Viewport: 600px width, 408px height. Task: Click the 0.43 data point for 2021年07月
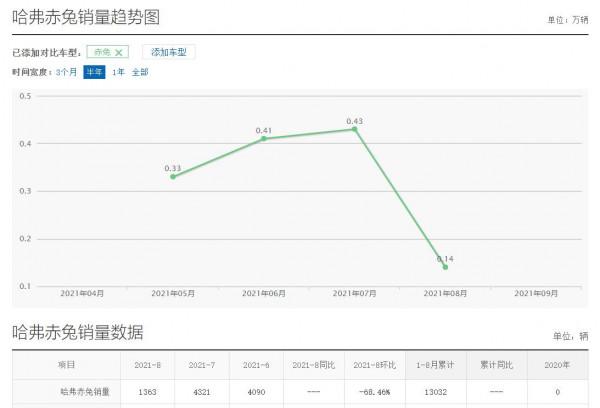pos(355,129)
